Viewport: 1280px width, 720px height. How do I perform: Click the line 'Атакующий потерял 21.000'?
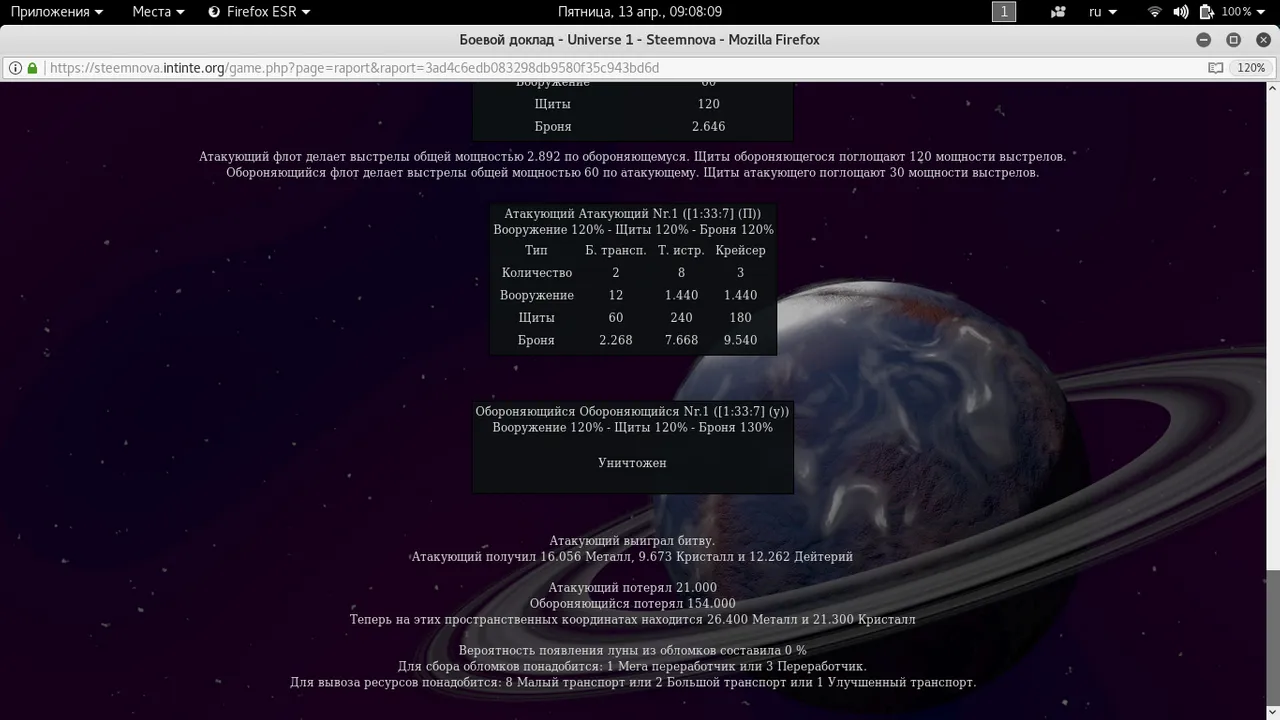(632, 588)
